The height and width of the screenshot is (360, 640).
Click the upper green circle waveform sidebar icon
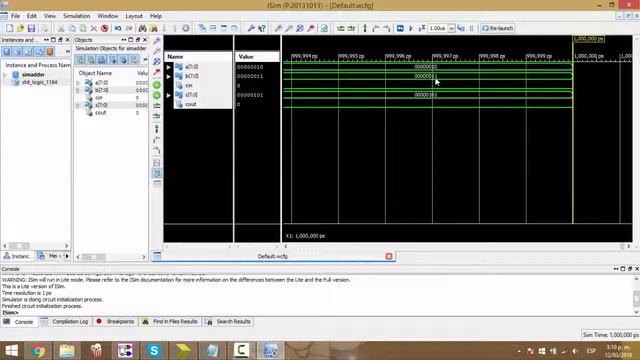point(157,85)
